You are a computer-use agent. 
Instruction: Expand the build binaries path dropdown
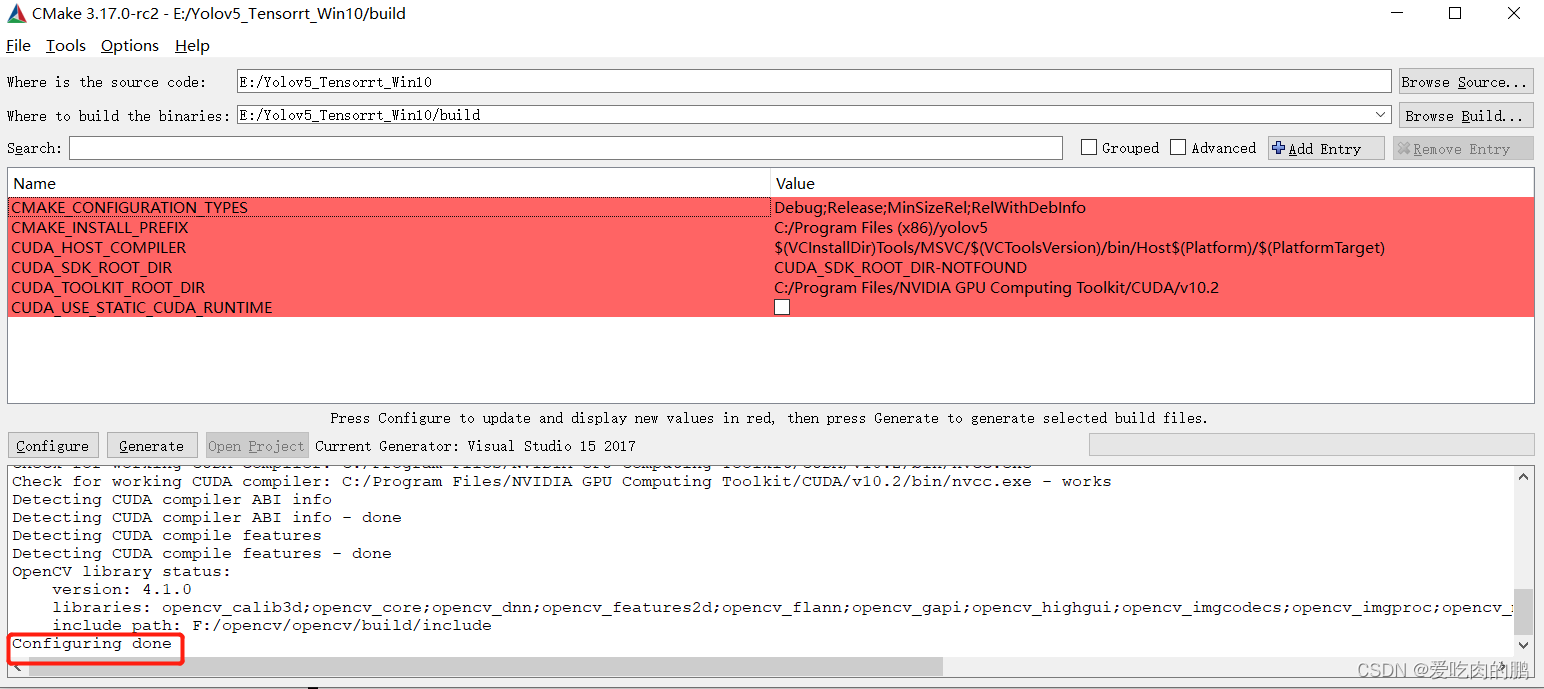tap(1381, 115)
